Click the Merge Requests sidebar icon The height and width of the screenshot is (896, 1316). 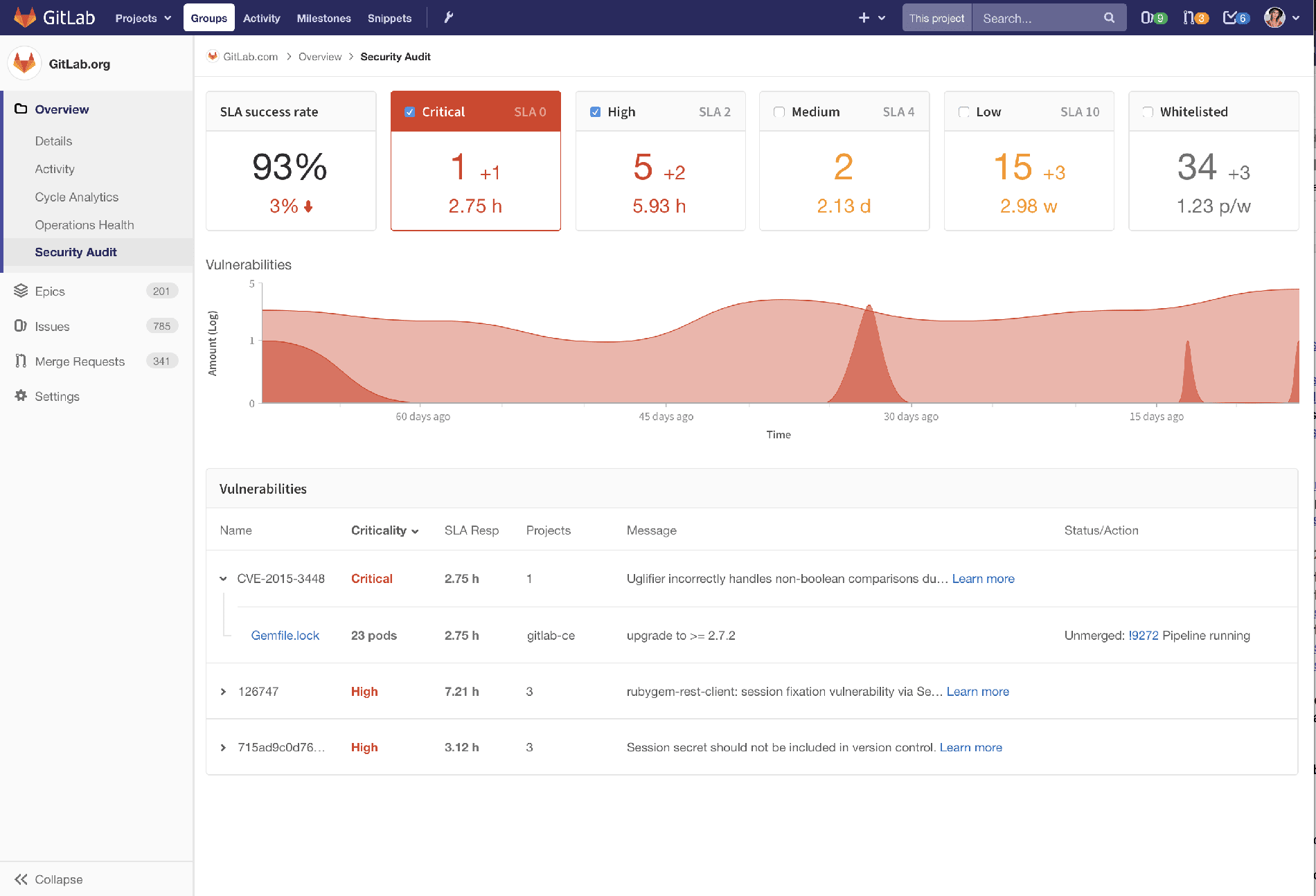[21, 361]
